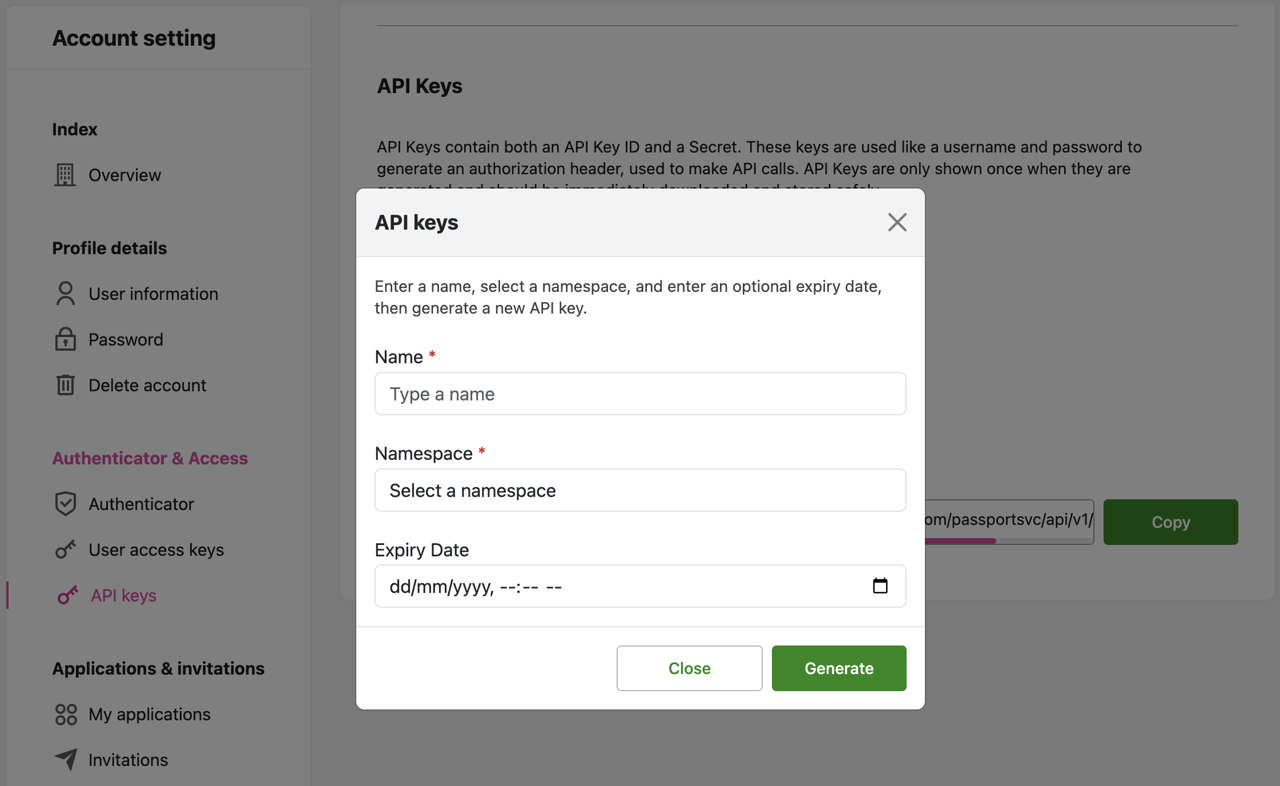Click the Invitations paper plane icon

65,760
